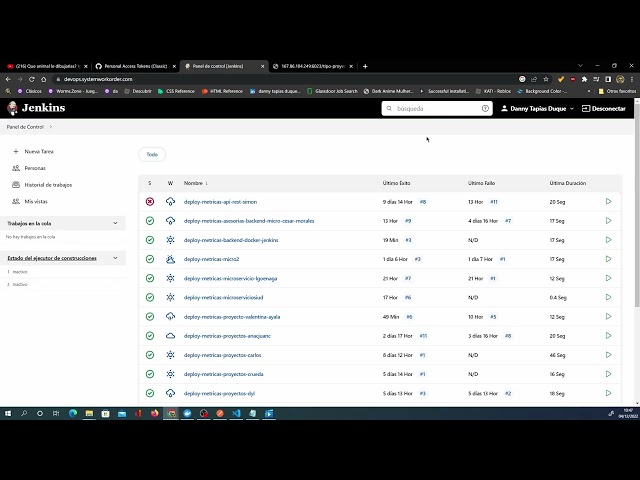Viewport: 640px width, 480px height.
Task: Select the Todo view tab
Action: pyautogui.click(x=152, y=154)
